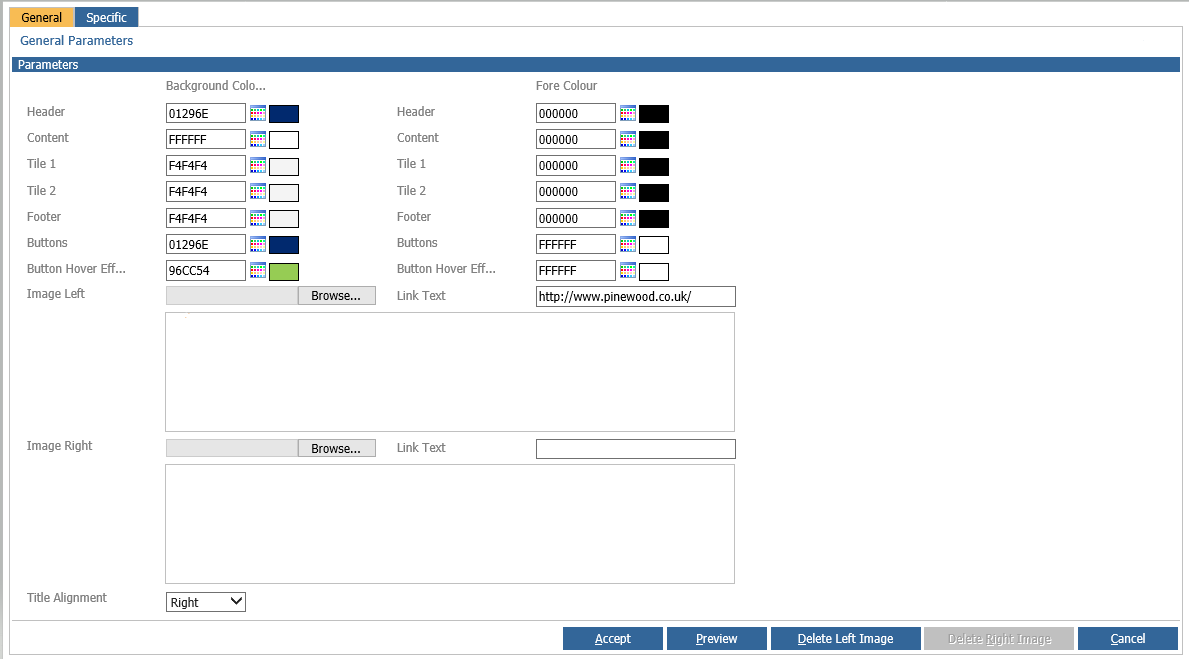
Task: Click Tile 2 fore colour hex field
Action: (x=576, y=192)
